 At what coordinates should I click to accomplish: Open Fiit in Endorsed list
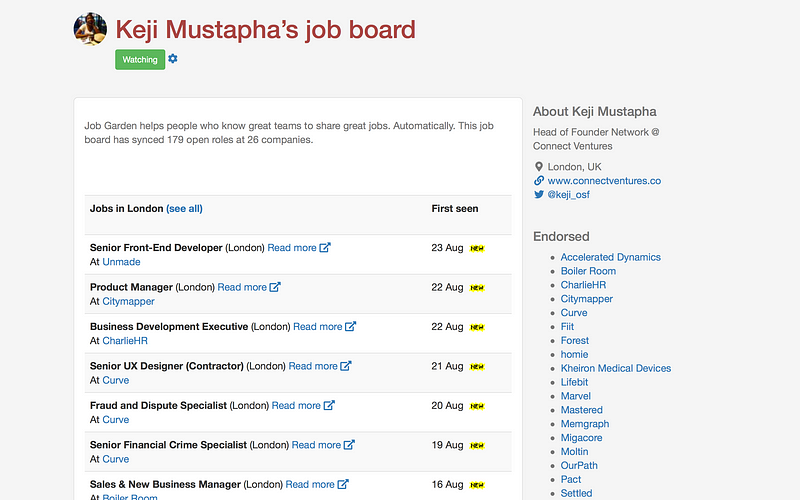567,327
